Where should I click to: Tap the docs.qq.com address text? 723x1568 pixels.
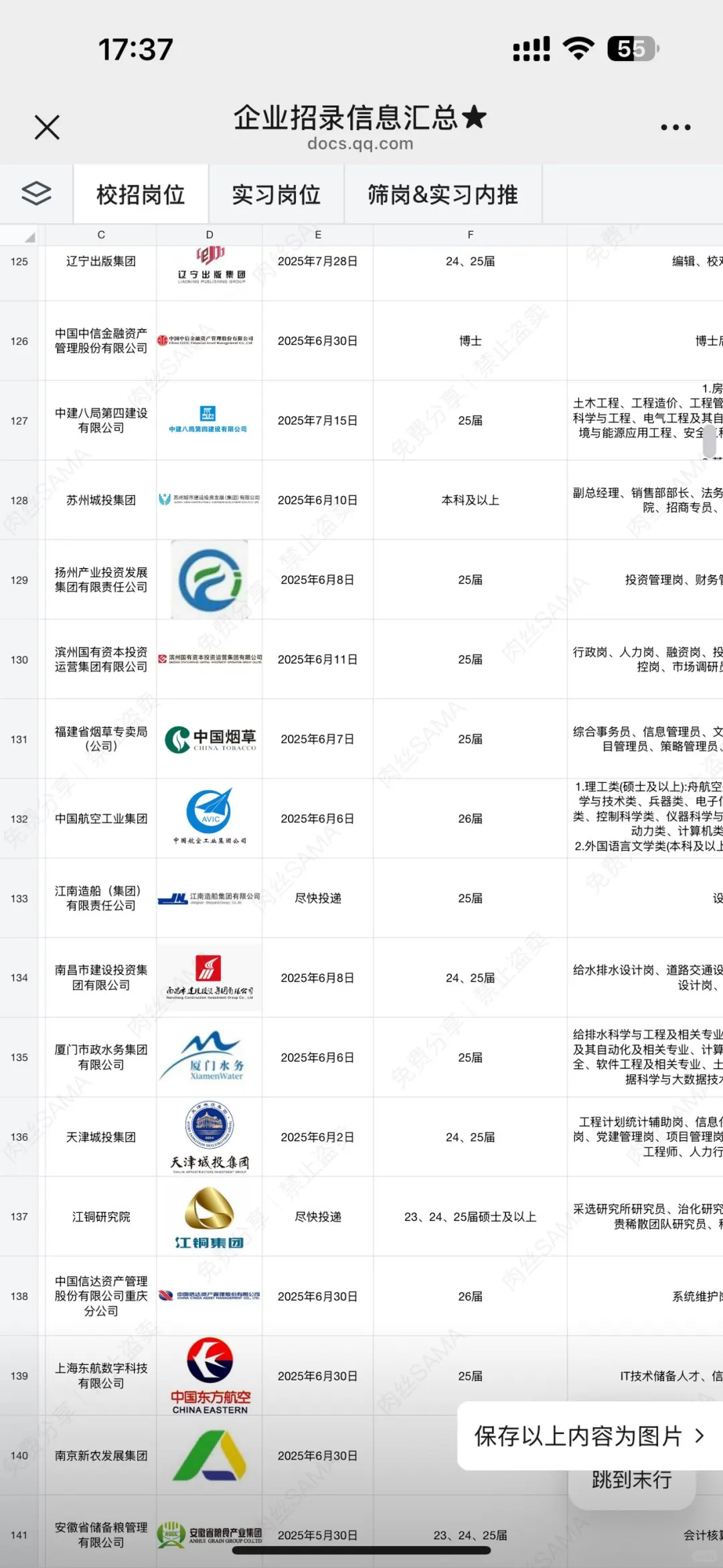click(360, 143)
